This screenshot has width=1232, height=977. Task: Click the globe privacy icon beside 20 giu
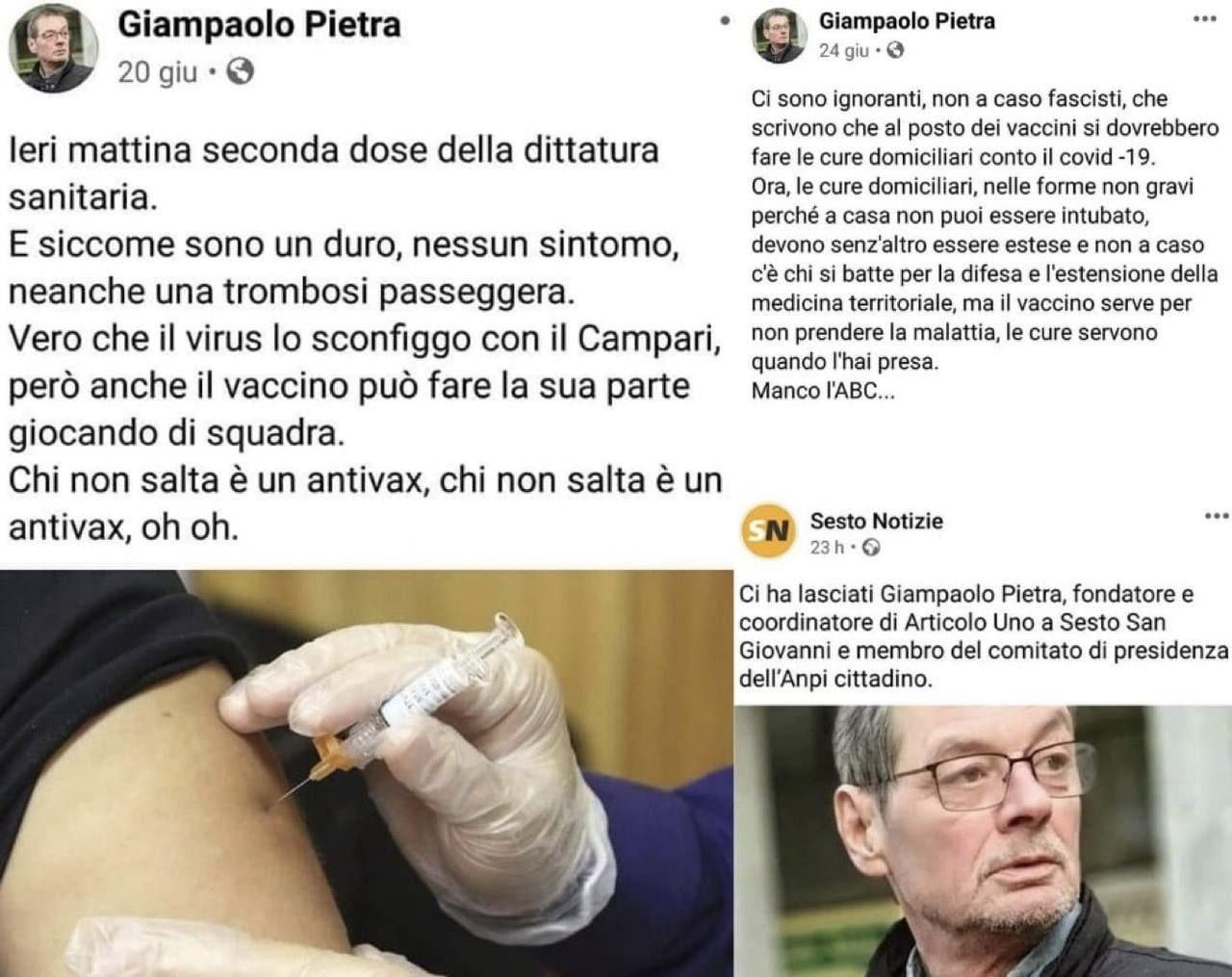coord(239,71)
